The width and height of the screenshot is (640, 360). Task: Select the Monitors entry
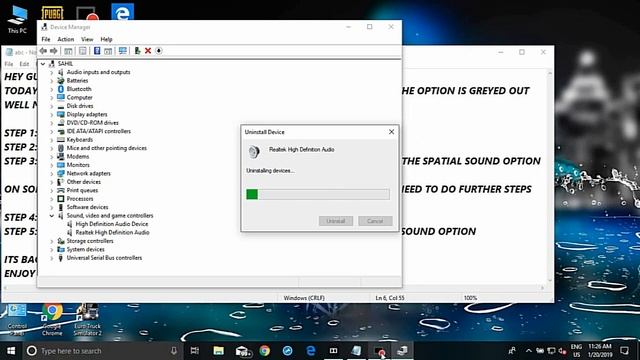(78, 165)
